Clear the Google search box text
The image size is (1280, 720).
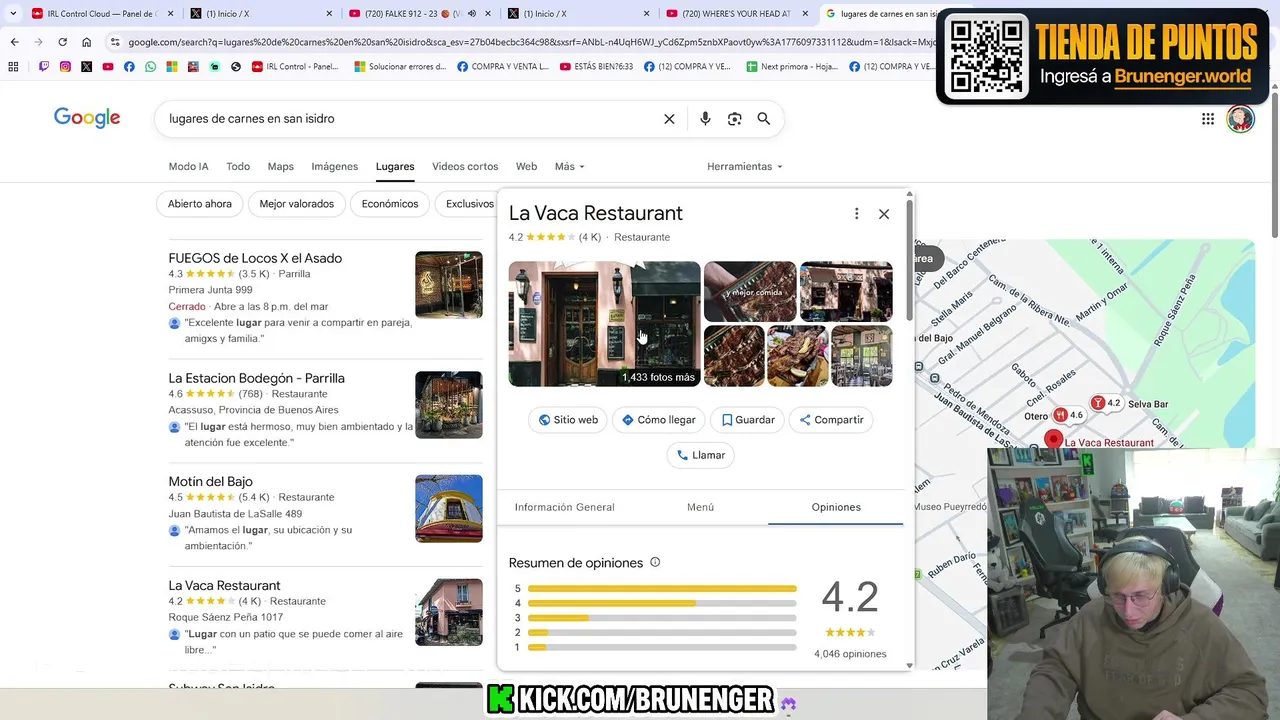(669, 119)
